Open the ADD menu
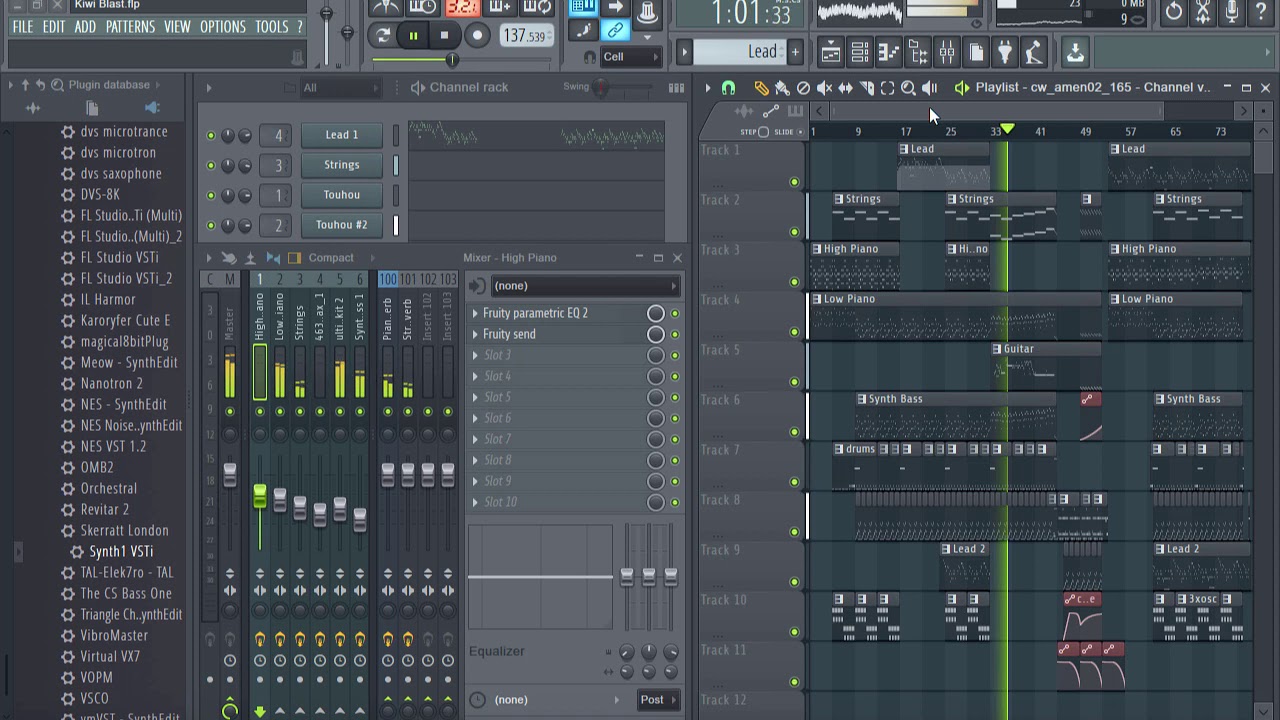 coord(85,27)
